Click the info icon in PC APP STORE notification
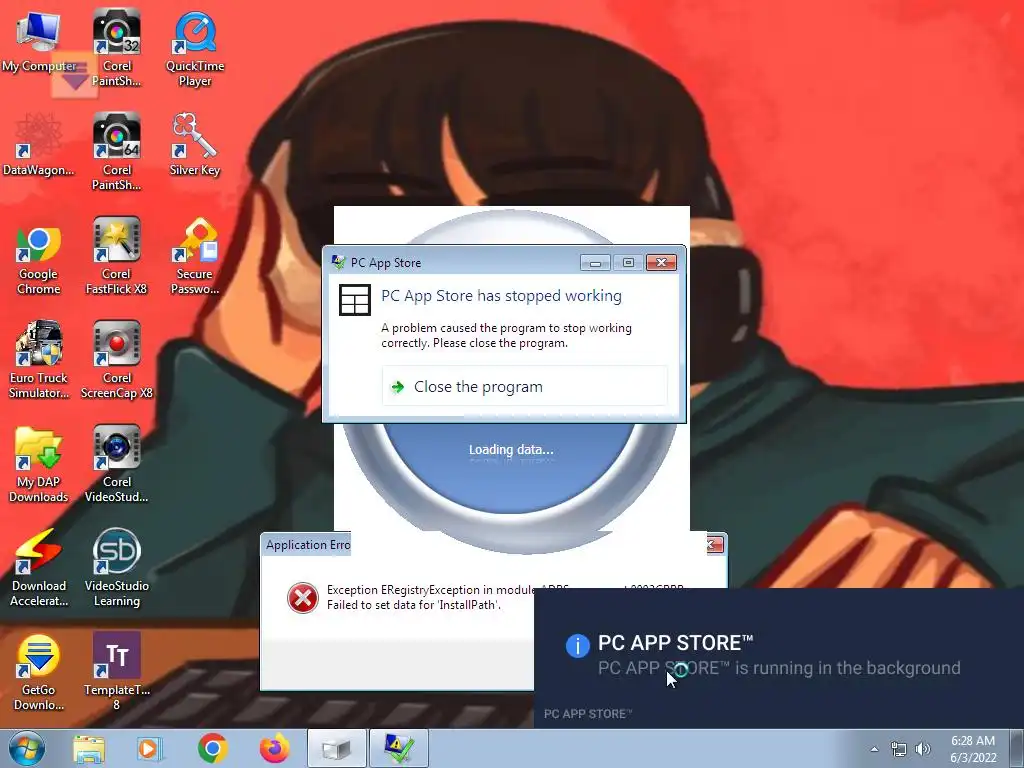Viewport: 1024px width, 768px height. 577,645
